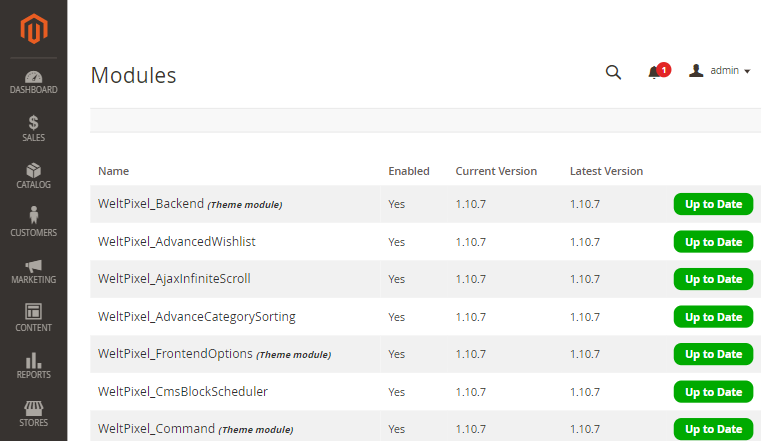The image size is (767, 441).
Task: Click the search magnifier icon
Action: click(613, 72)
